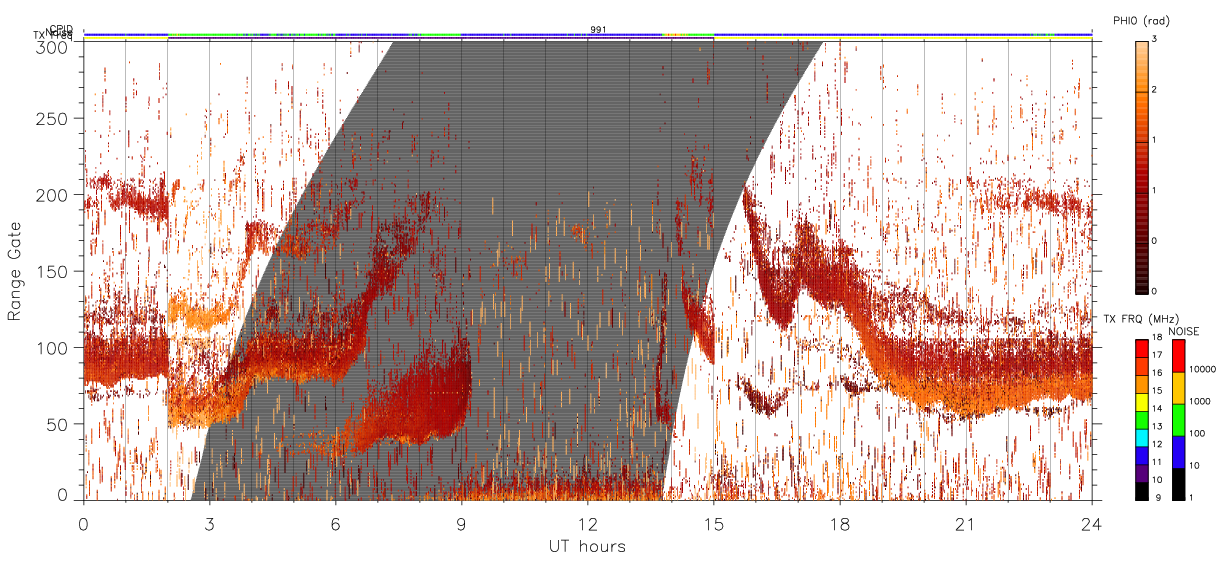Click the orange 15–16 MHz TX FRQ swatch
Screen dimensions: 1228x567
point(1141,385)
